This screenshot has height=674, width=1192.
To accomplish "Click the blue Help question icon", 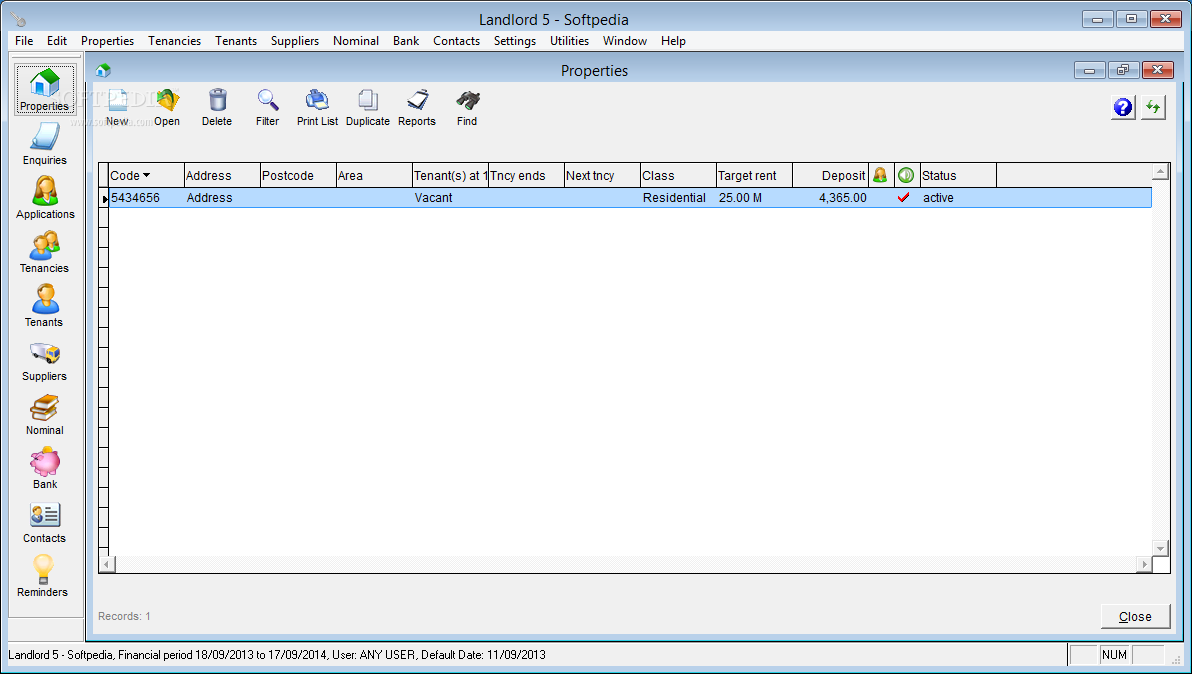I will coord(1123,108).
